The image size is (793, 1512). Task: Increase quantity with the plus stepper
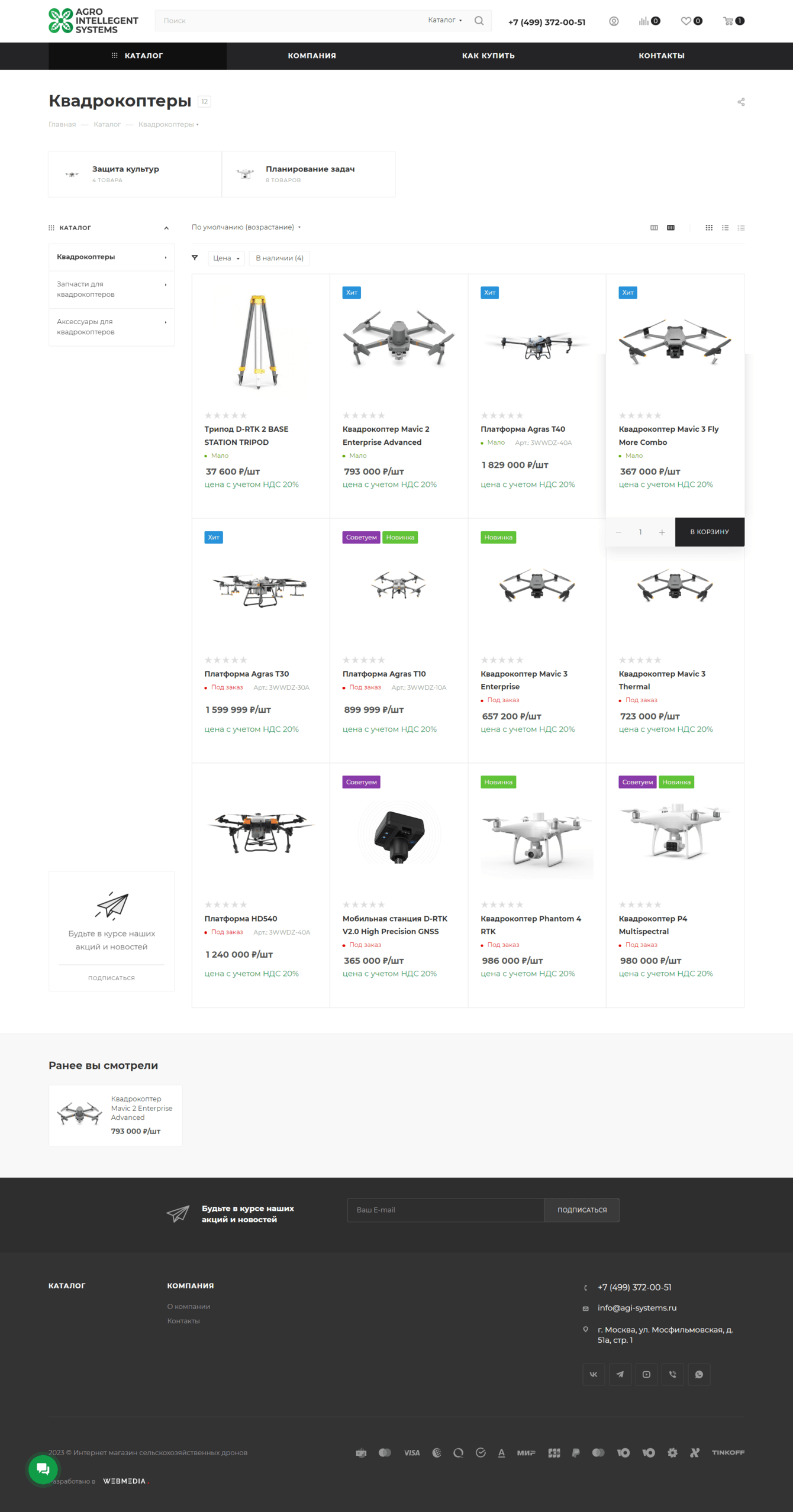tap(662, 532)
